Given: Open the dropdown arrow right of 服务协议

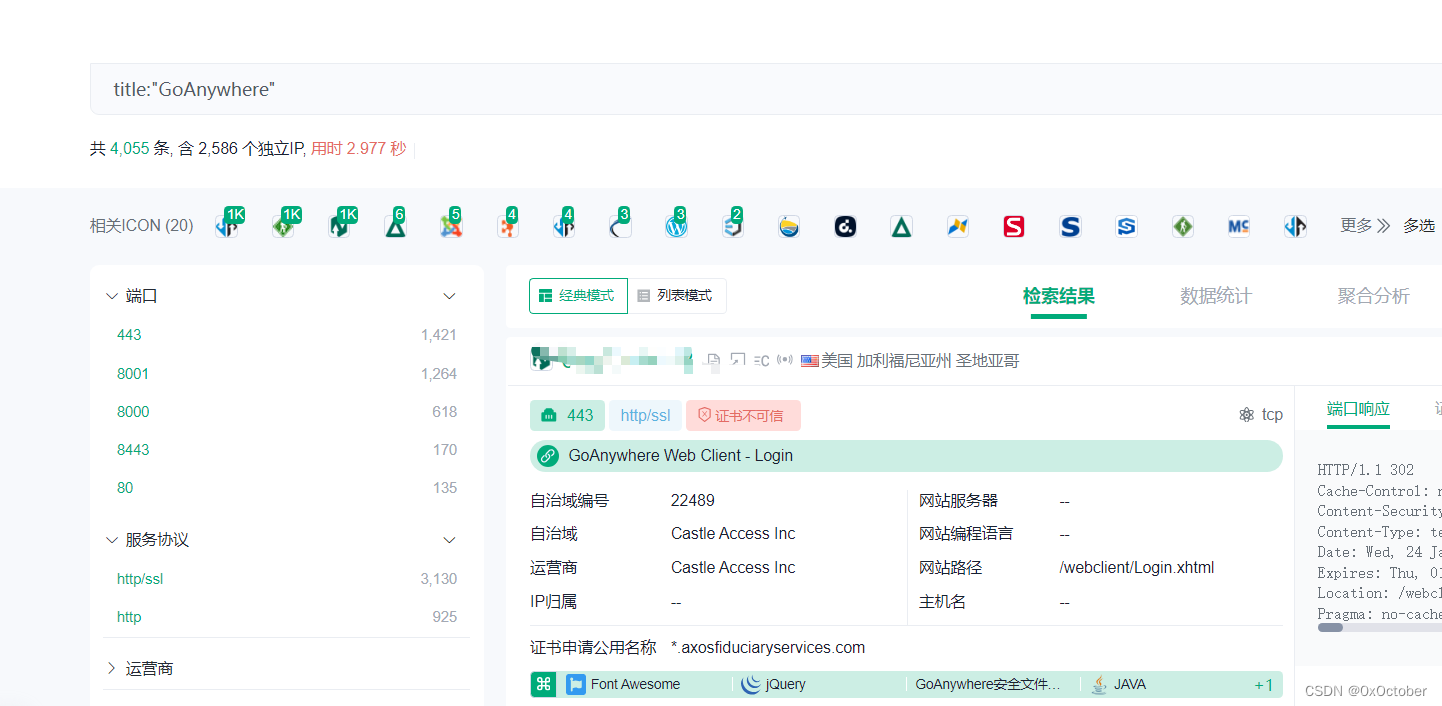Looking at the screenshot, I should (x=450, y=540).
